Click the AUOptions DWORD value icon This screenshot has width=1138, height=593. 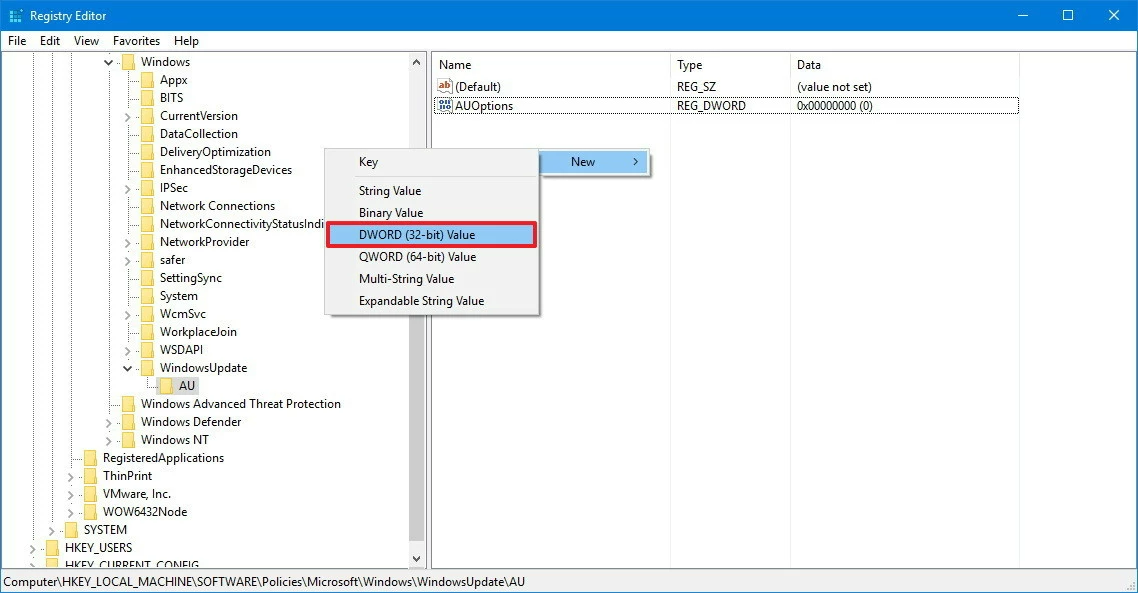point(445,105)
